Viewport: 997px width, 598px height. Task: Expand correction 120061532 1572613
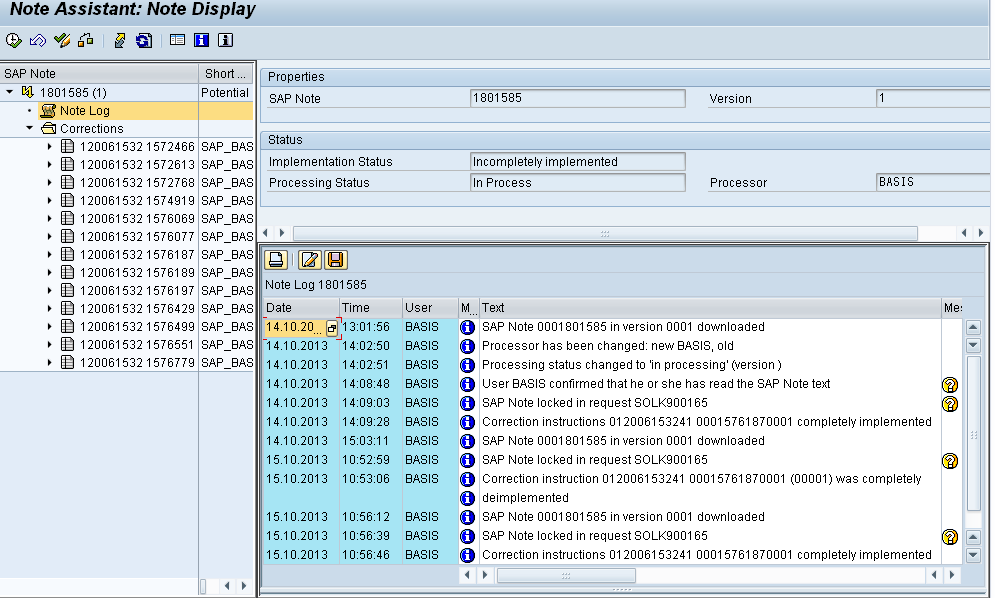click(50, 164)
